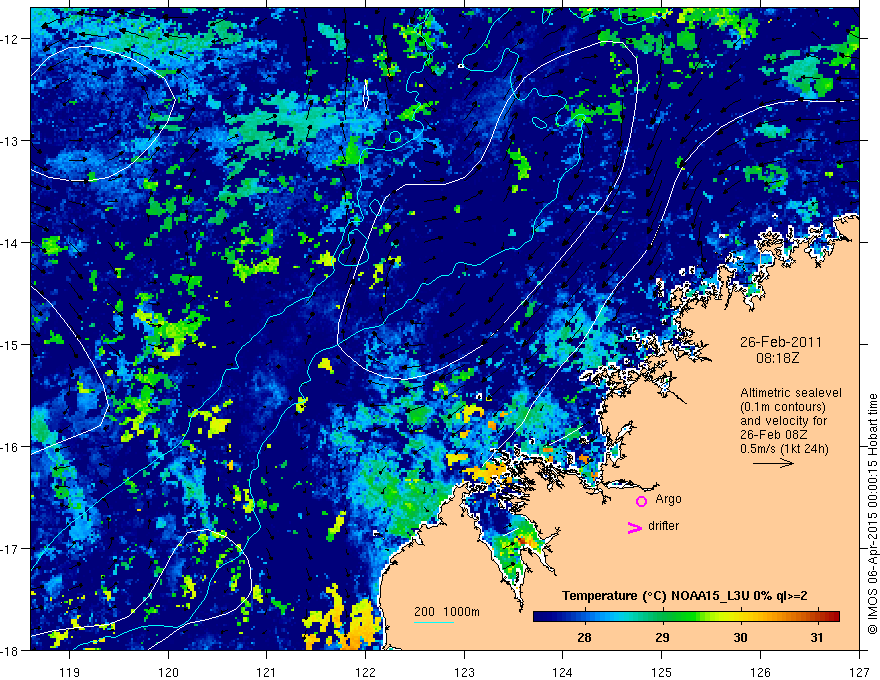Click the 'and velocity for' caption line
Screen dimensions: 880x680
tap(783, 421)
